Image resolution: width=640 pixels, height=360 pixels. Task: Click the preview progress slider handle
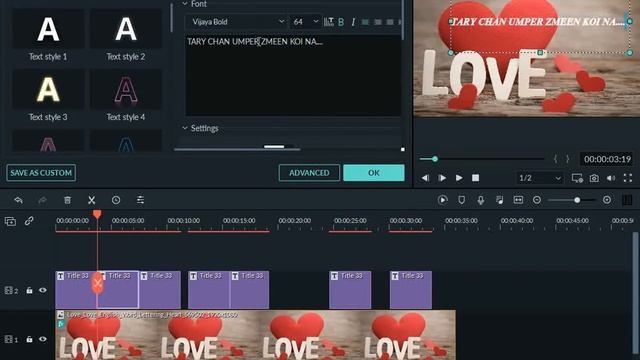[x=435, y=159]
